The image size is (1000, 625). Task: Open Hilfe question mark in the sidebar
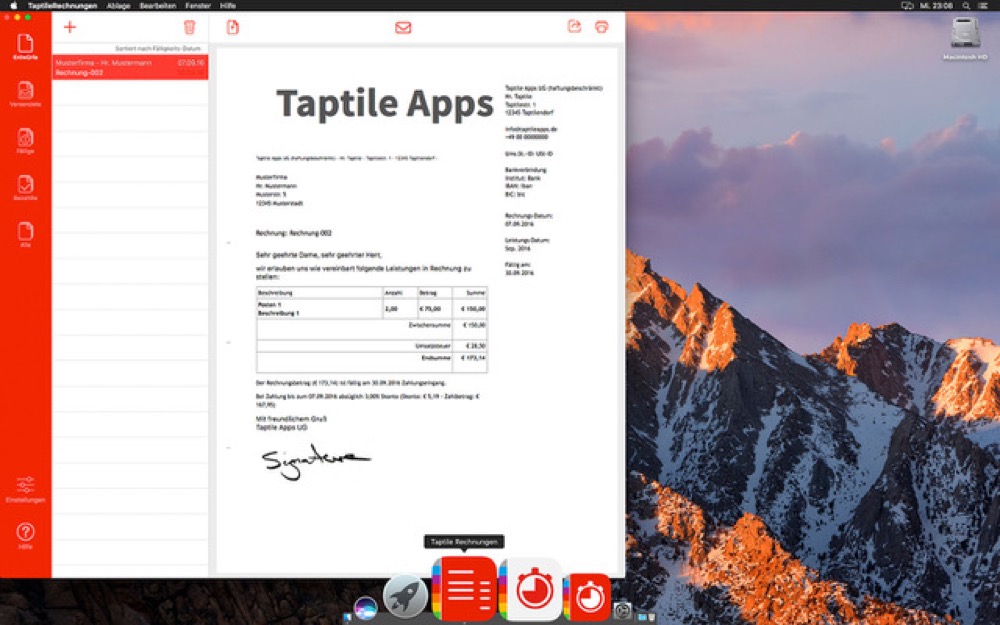click(x=25, y=536)
